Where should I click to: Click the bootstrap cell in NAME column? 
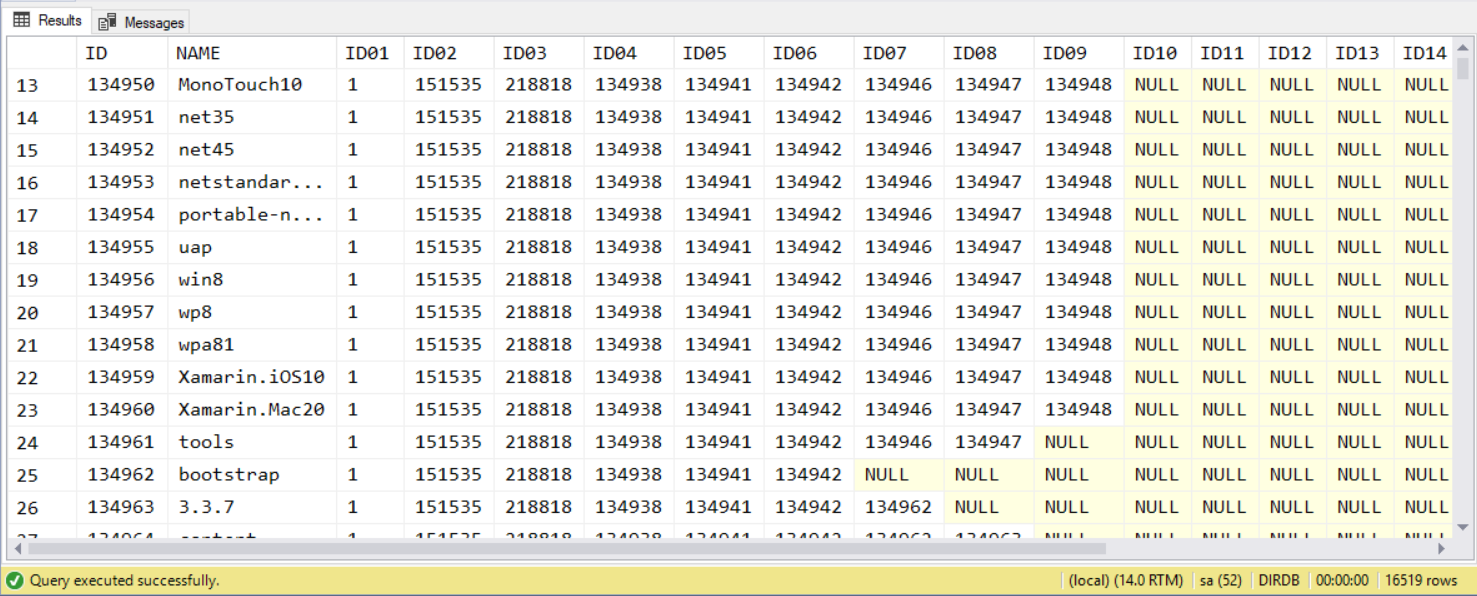tap(229, 474)
